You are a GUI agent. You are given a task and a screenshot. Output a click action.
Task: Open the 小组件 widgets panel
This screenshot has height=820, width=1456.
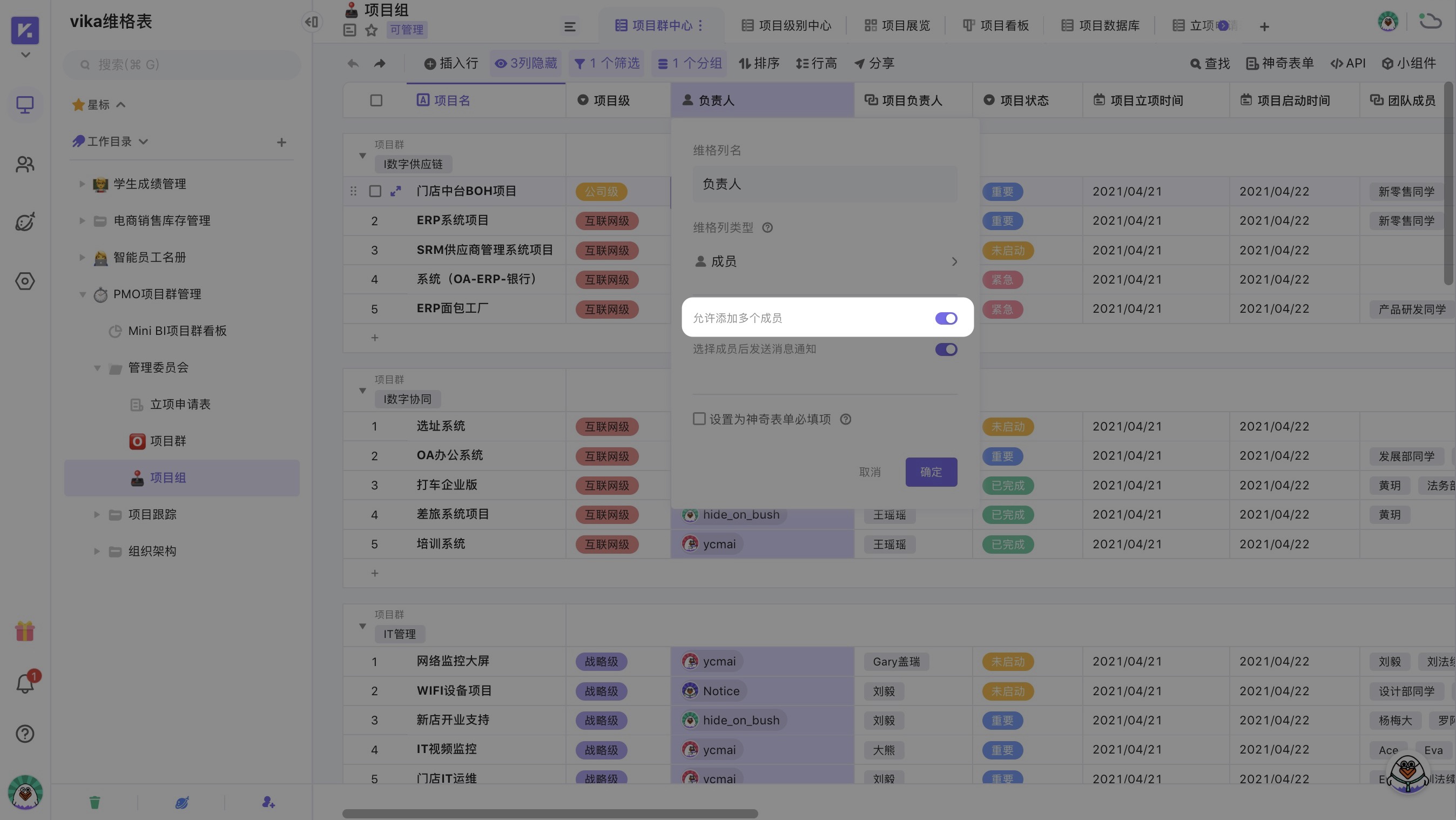(1410, 63)
